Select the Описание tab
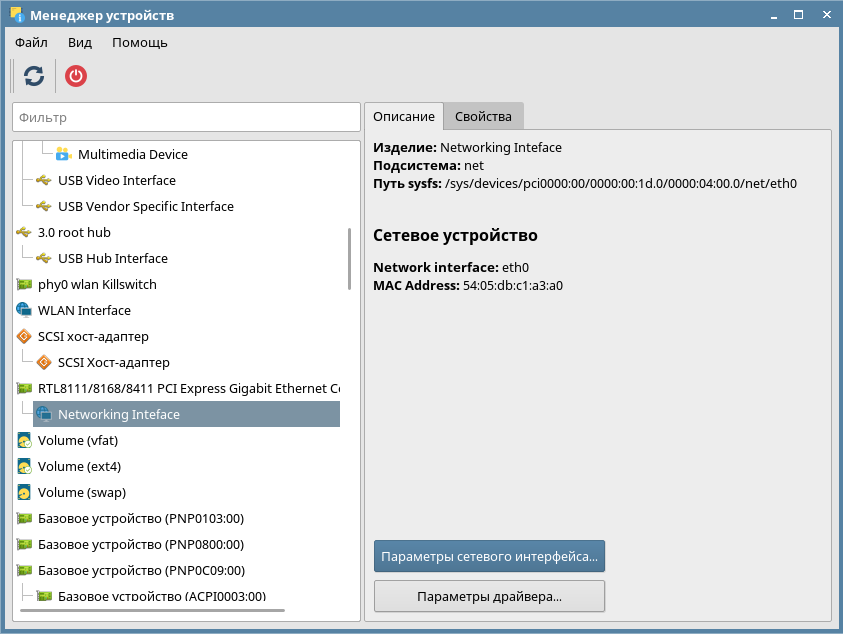 tap(403, 116)
